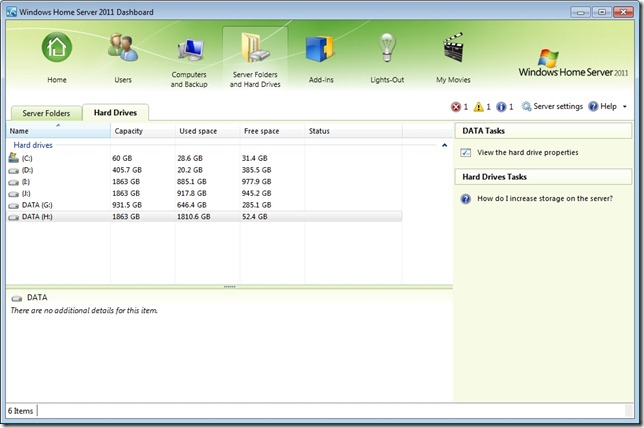Open the Home section
644x428 pixels.
click(57, 56)
